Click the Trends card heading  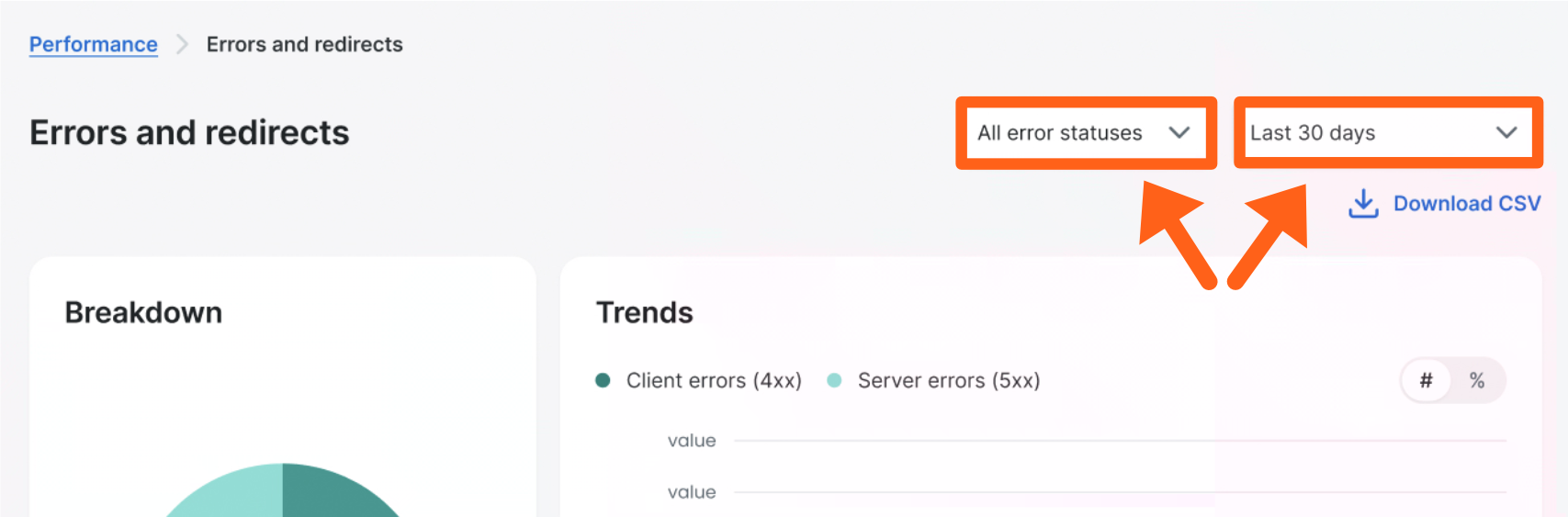(644, 312)
